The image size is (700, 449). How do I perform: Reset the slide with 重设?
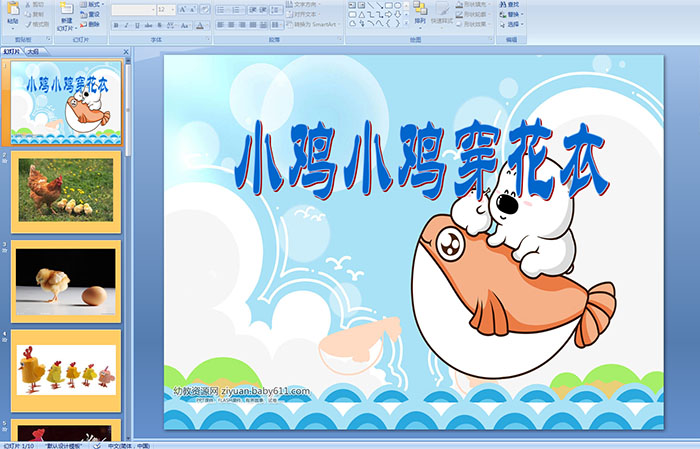[90, 14]
